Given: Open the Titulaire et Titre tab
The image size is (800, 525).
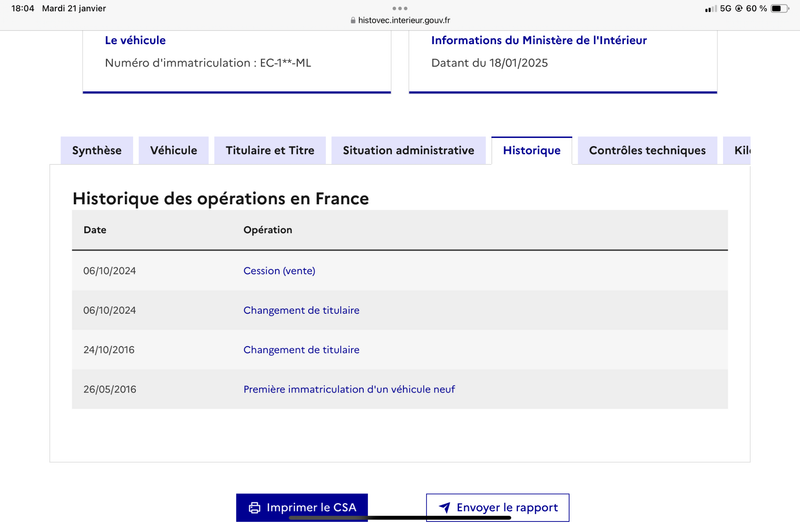Looking at the screenshot, I should [x=270, y=151].
